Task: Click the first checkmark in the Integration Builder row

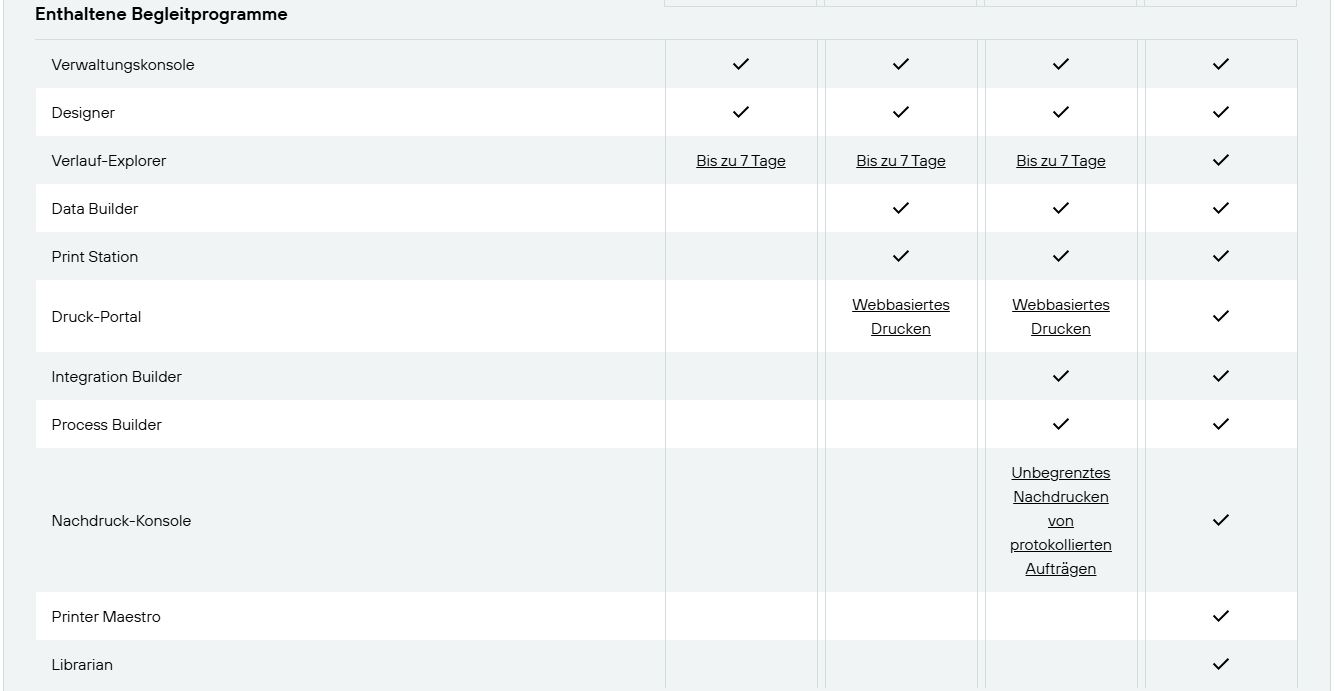Action: tap(1060, 376)
